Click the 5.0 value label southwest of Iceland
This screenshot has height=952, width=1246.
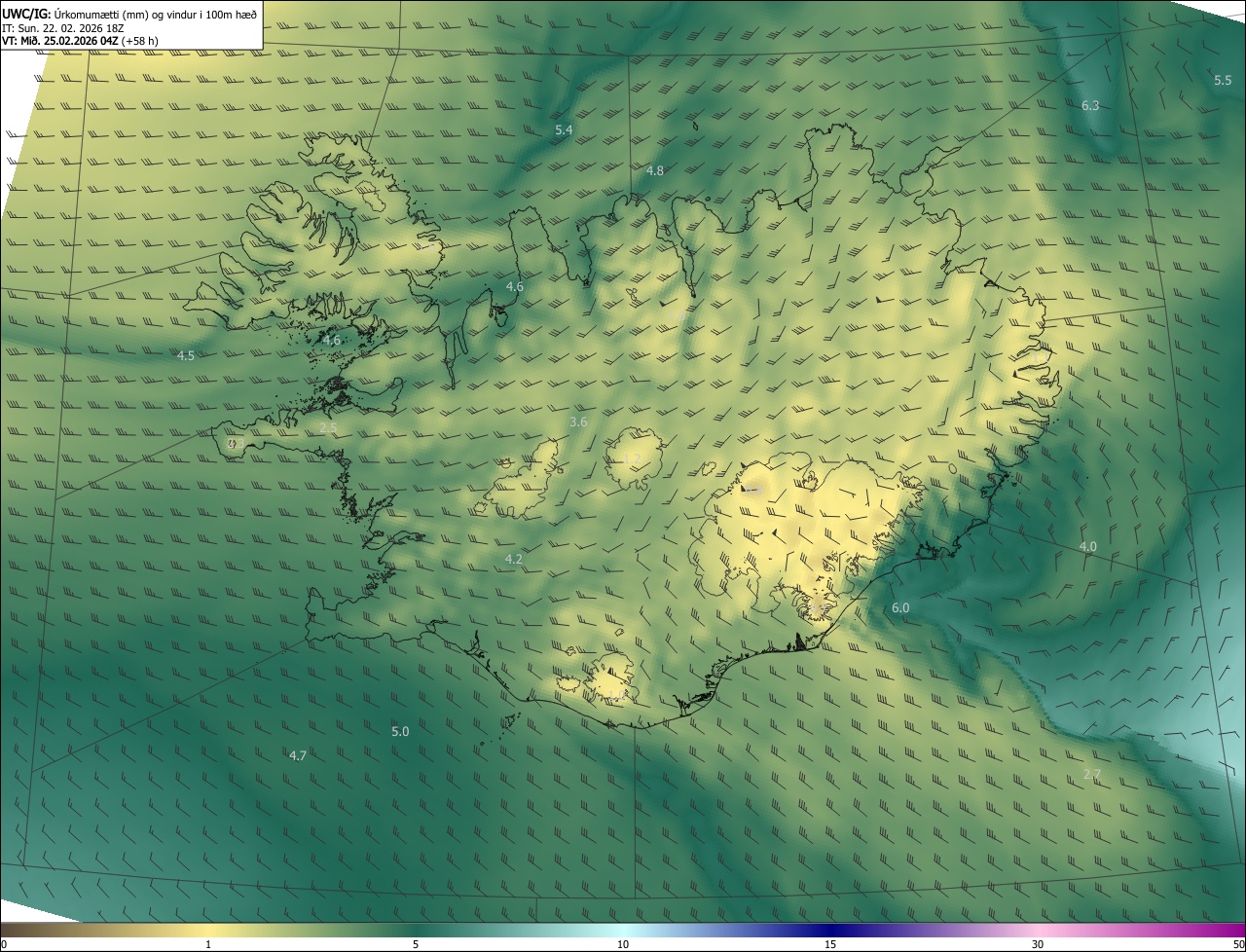click(x=400, y=731)
